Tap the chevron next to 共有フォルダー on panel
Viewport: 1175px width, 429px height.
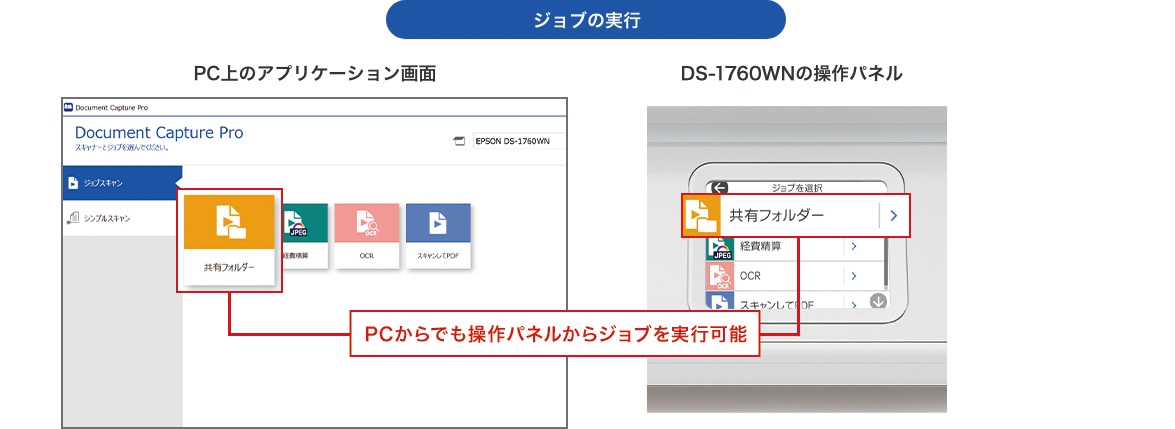click(x=893, y=215)
